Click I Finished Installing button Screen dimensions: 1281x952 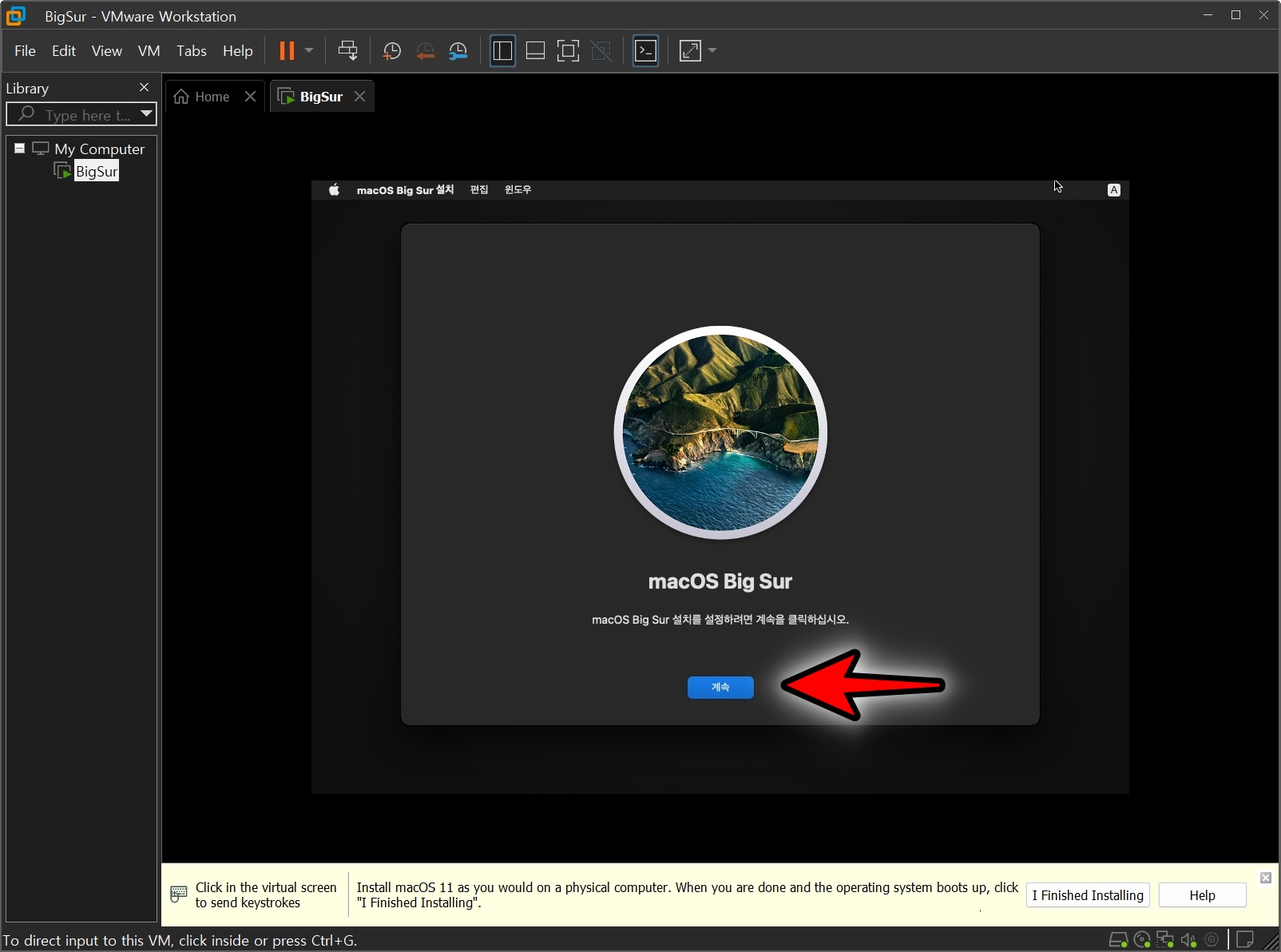tap(1088, 895)
